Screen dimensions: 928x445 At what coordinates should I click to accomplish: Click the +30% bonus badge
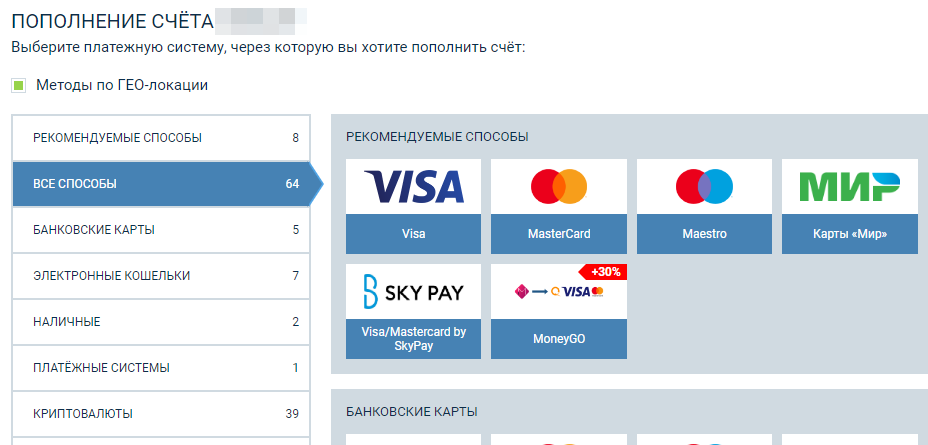point(604,273)
